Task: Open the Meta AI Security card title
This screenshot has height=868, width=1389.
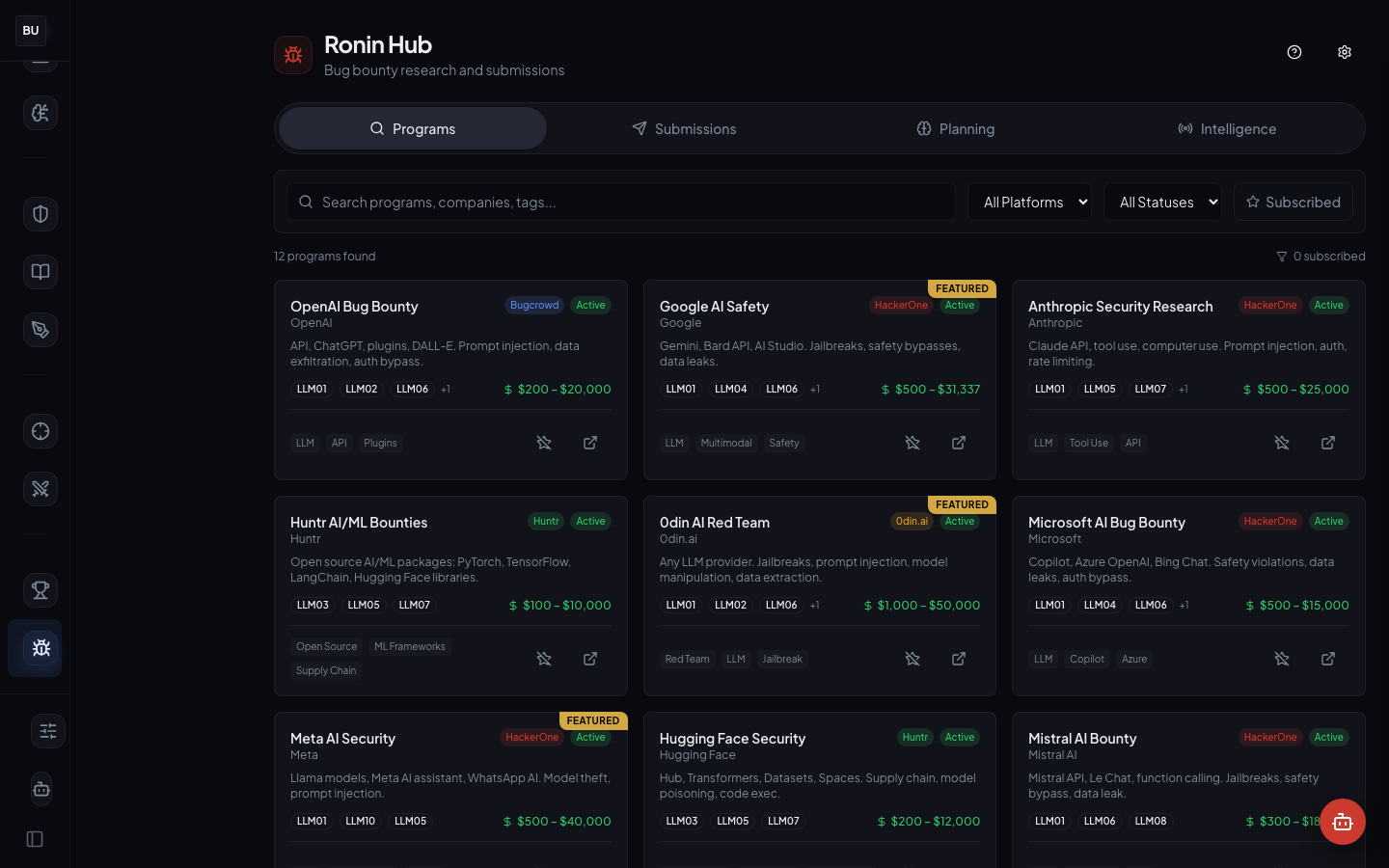Action: 342,739
